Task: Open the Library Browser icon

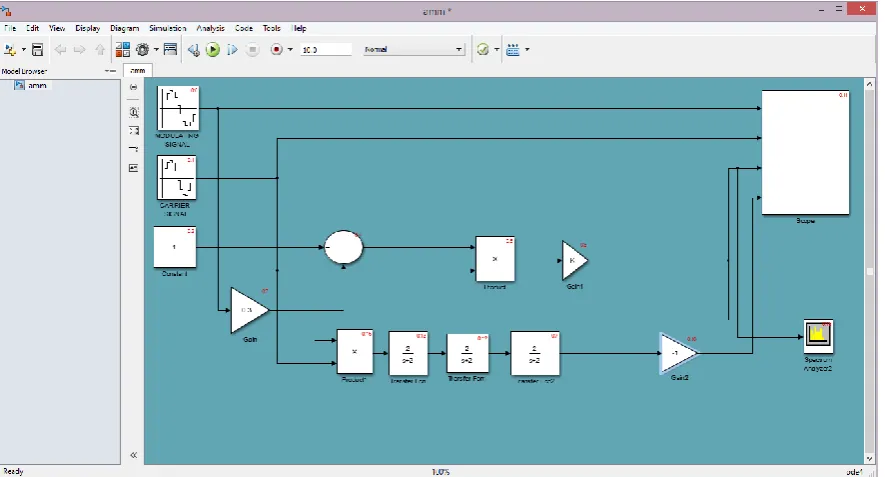Action: pyautogui.click(x=122, y=50)
